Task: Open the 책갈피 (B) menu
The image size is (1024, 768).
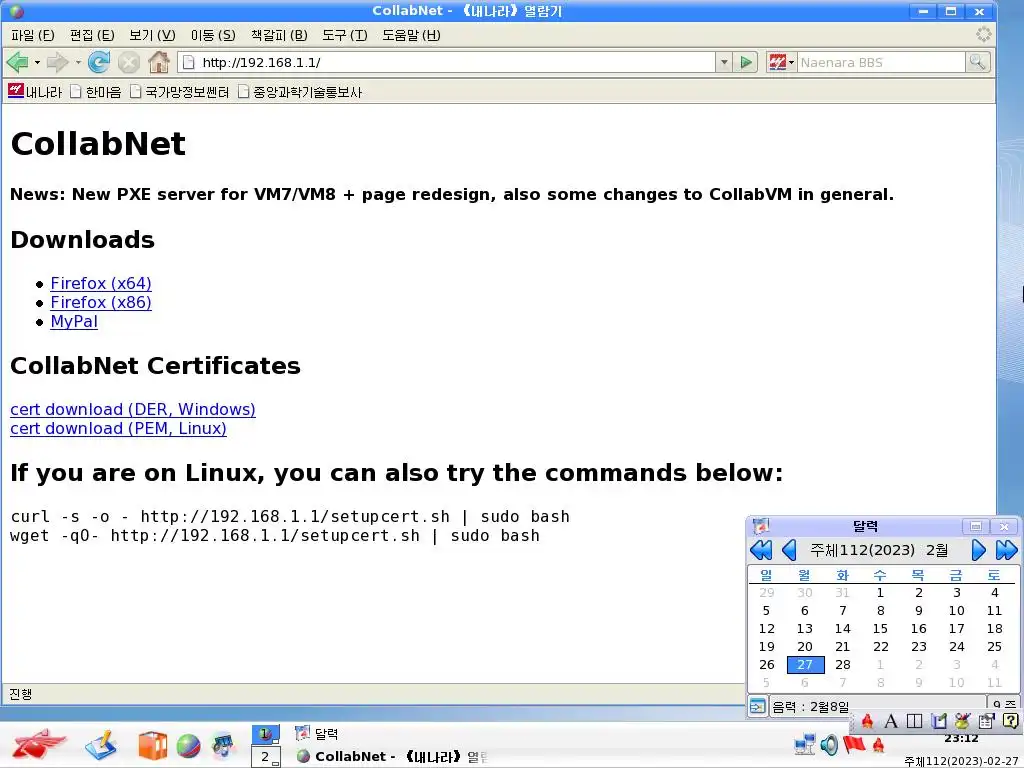Action: click(279, 35)
